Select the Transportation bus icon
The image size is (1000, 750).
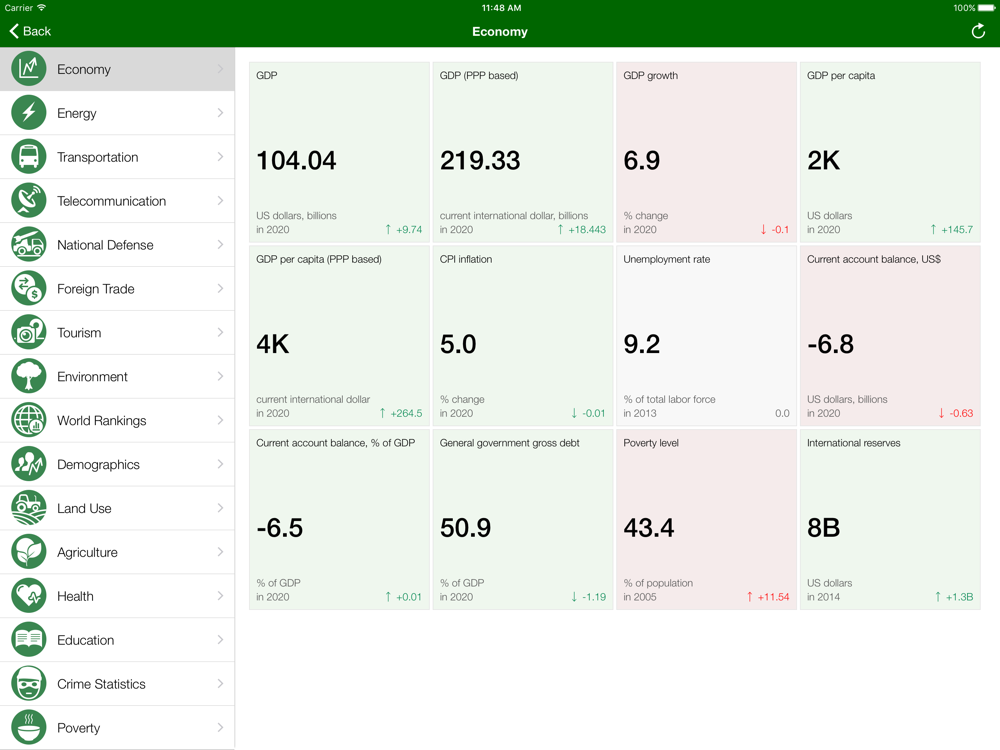point(29,157)
